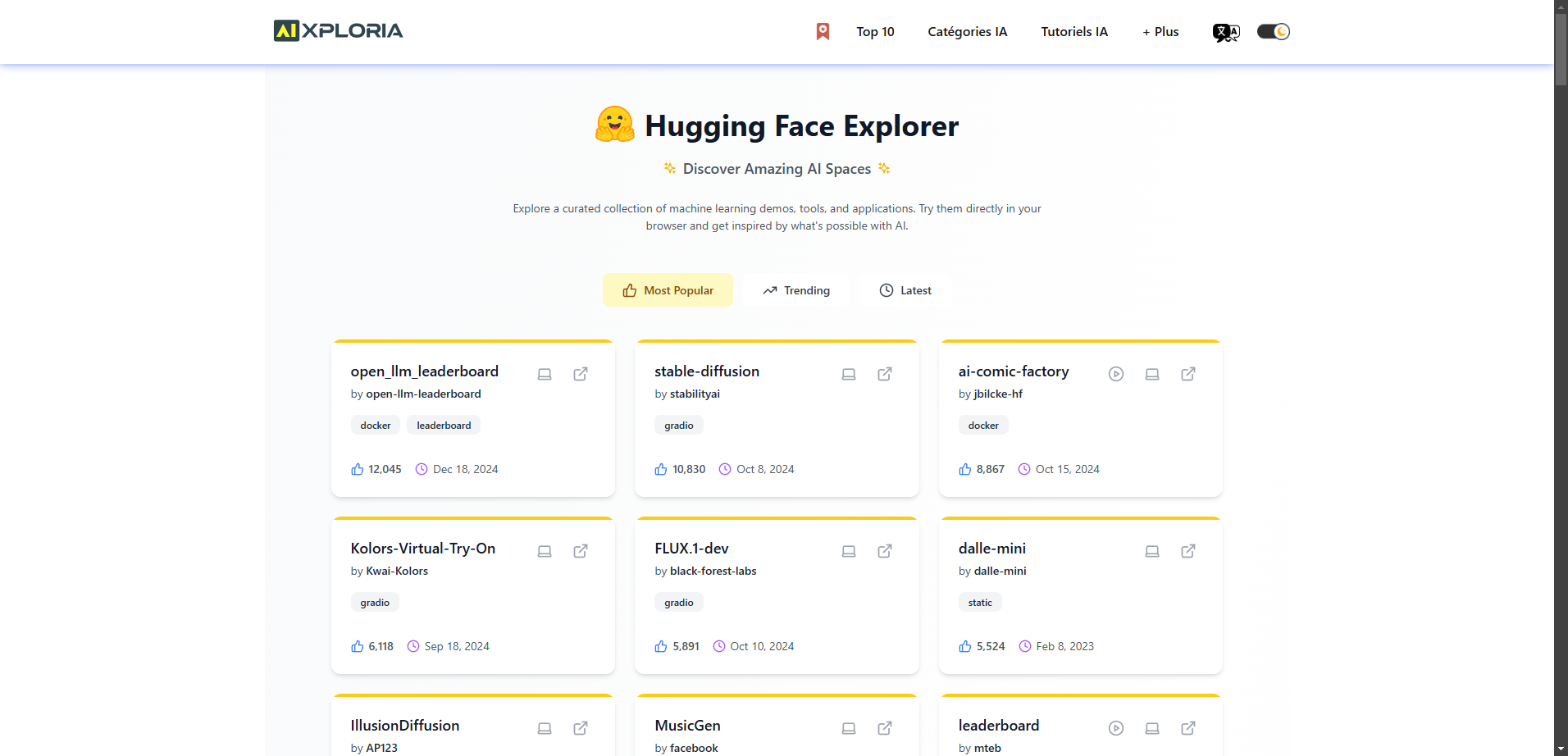
Task: Open mteb leaderboard via external link icon
Action: coord(1188,728)
